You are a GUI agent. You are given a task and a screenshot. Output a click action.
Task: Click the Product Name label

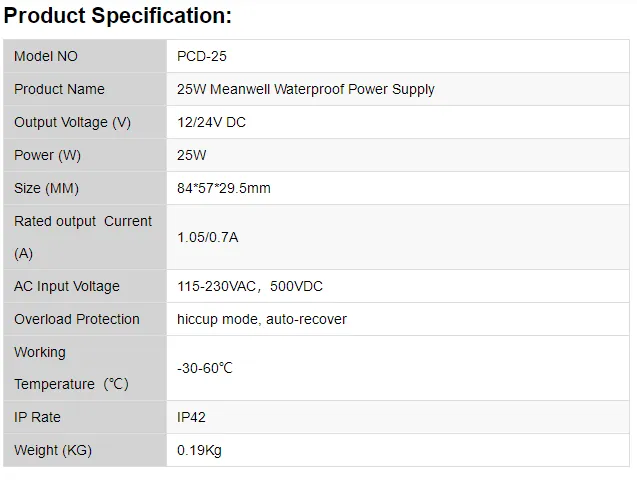[x=59, y=89]
